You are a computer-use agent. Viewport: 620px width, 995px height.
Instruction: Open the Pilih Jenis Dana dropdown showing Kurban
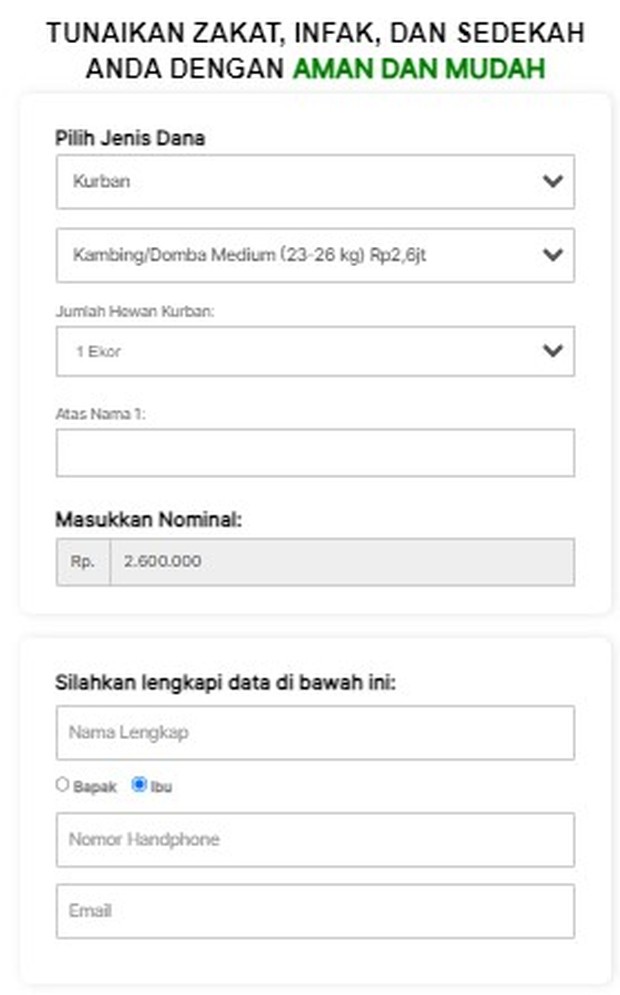[x=315, y=181]
